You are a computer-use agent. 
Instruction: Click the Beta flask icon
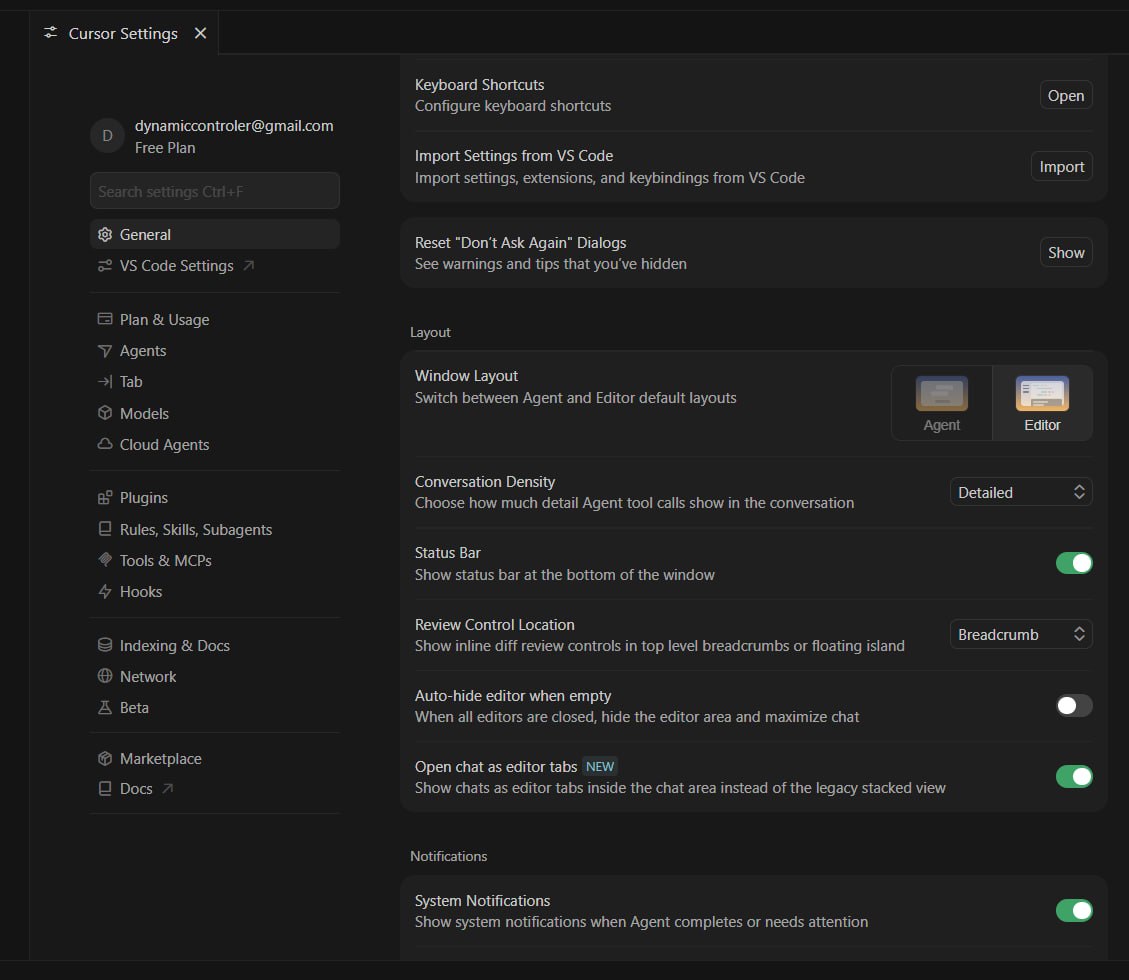tap(105, 707)
